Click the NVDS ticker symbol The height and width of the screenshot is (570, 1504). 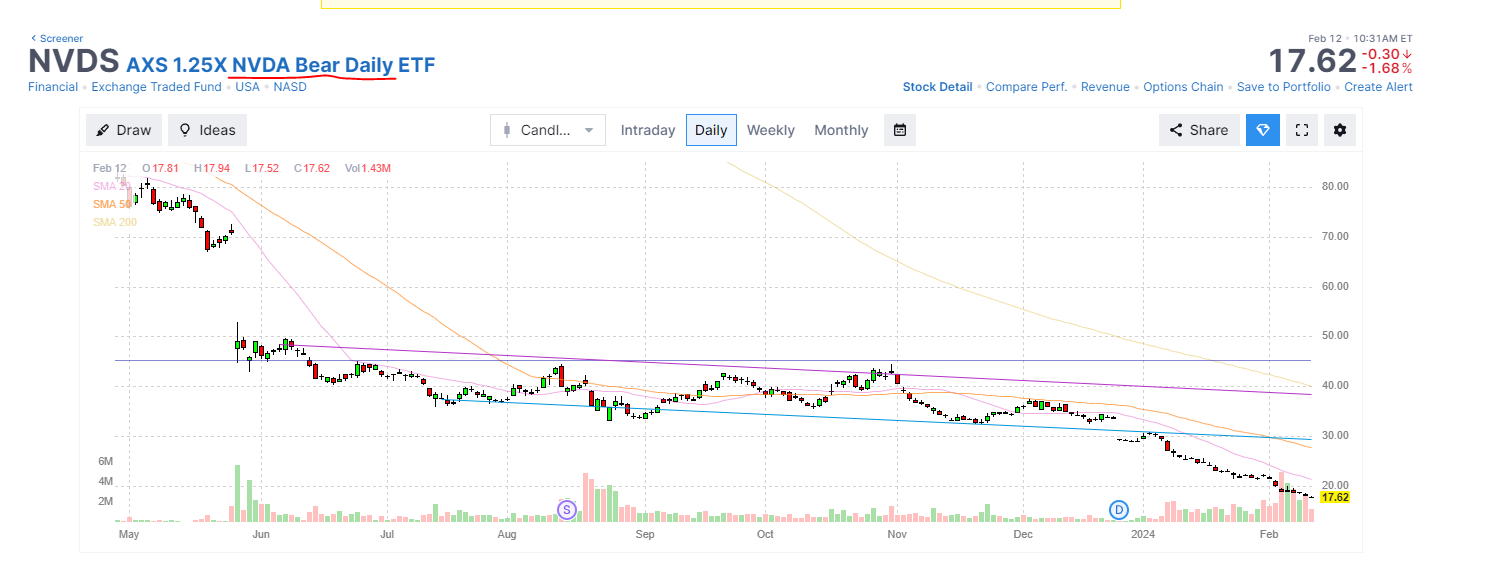(74, 62)
